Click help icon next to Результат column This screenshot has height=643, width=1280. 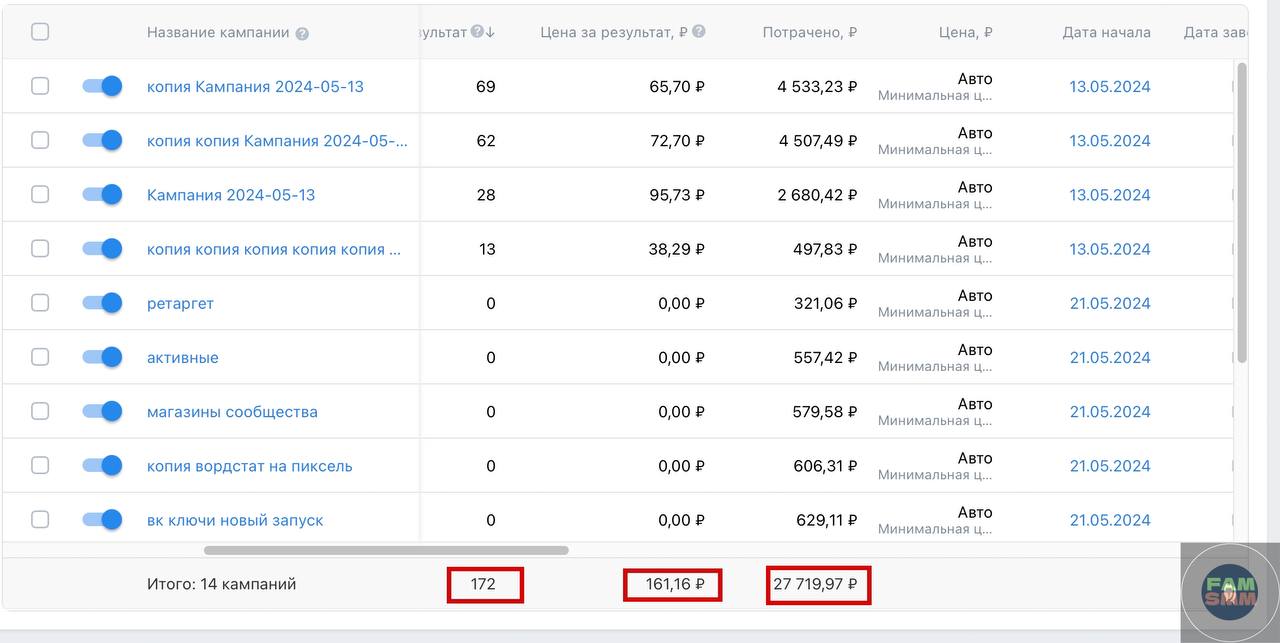(477, 32)
